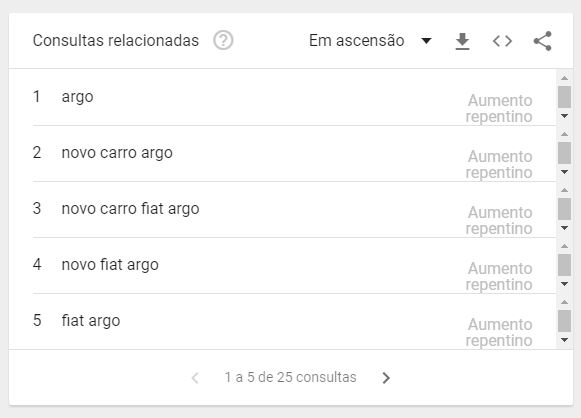The width and height of the screenshot is (581, 418).
Task: Click scroll up arrow in row 1
Action: point(564,78)
